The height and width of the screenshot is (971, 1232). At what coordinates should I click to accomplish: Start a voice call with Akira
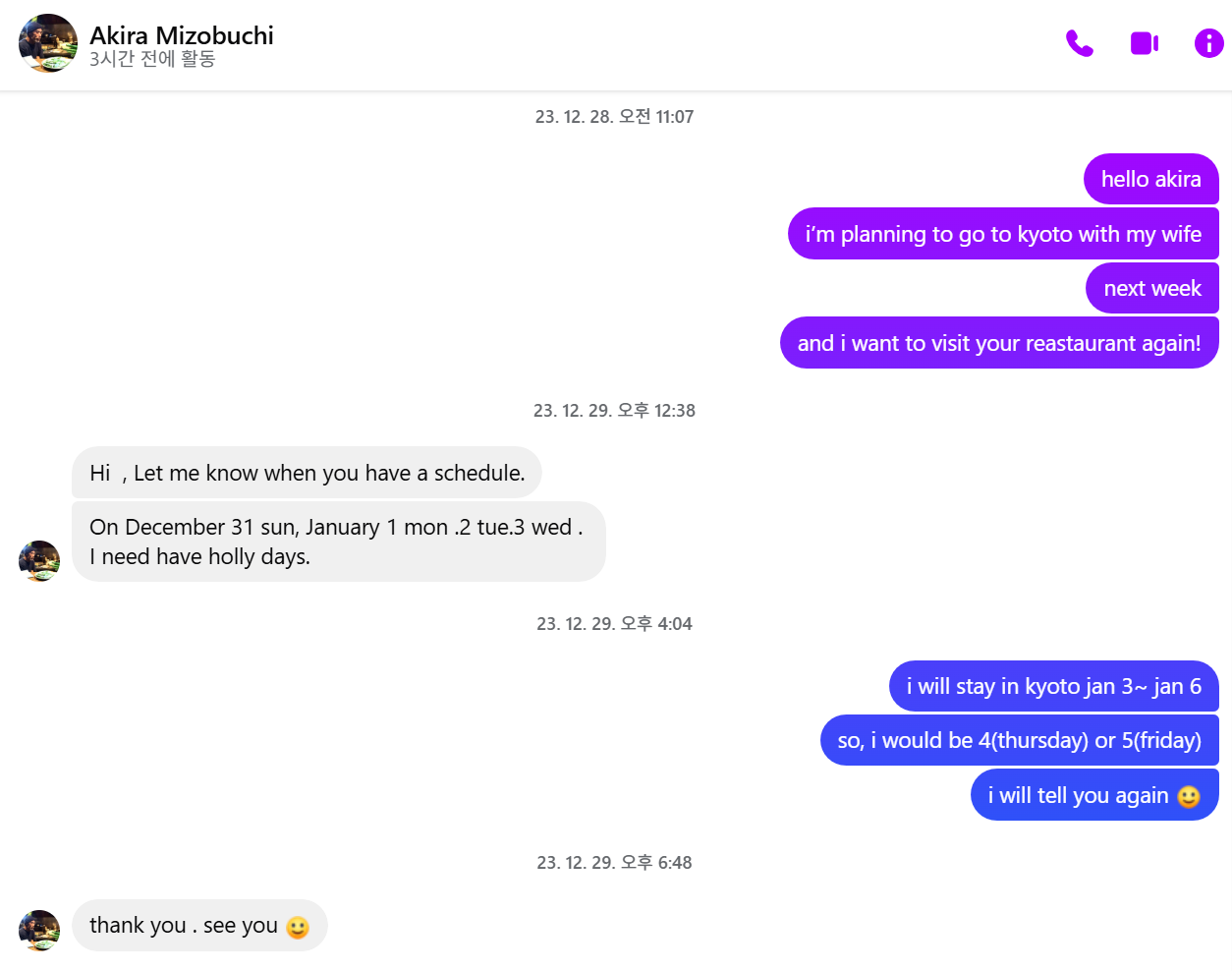[1079, 43]
